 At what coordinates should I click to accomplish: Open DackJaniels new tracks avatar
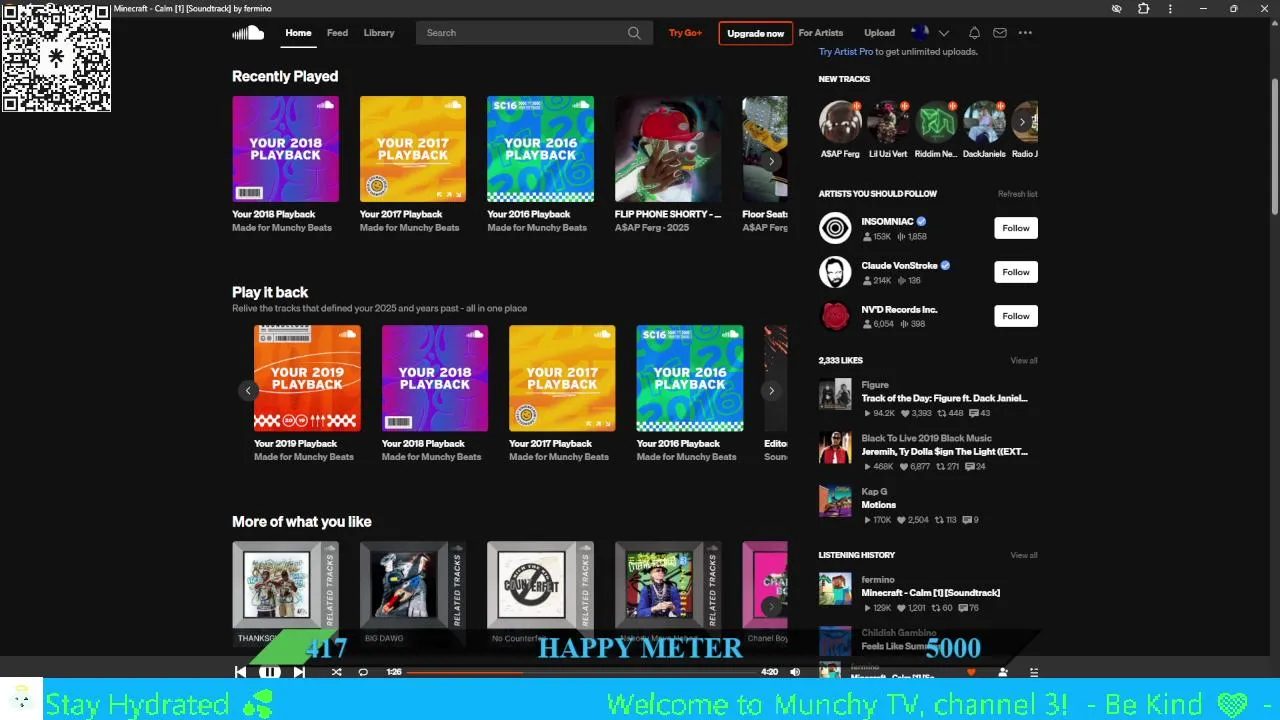[x=984, y=122]
